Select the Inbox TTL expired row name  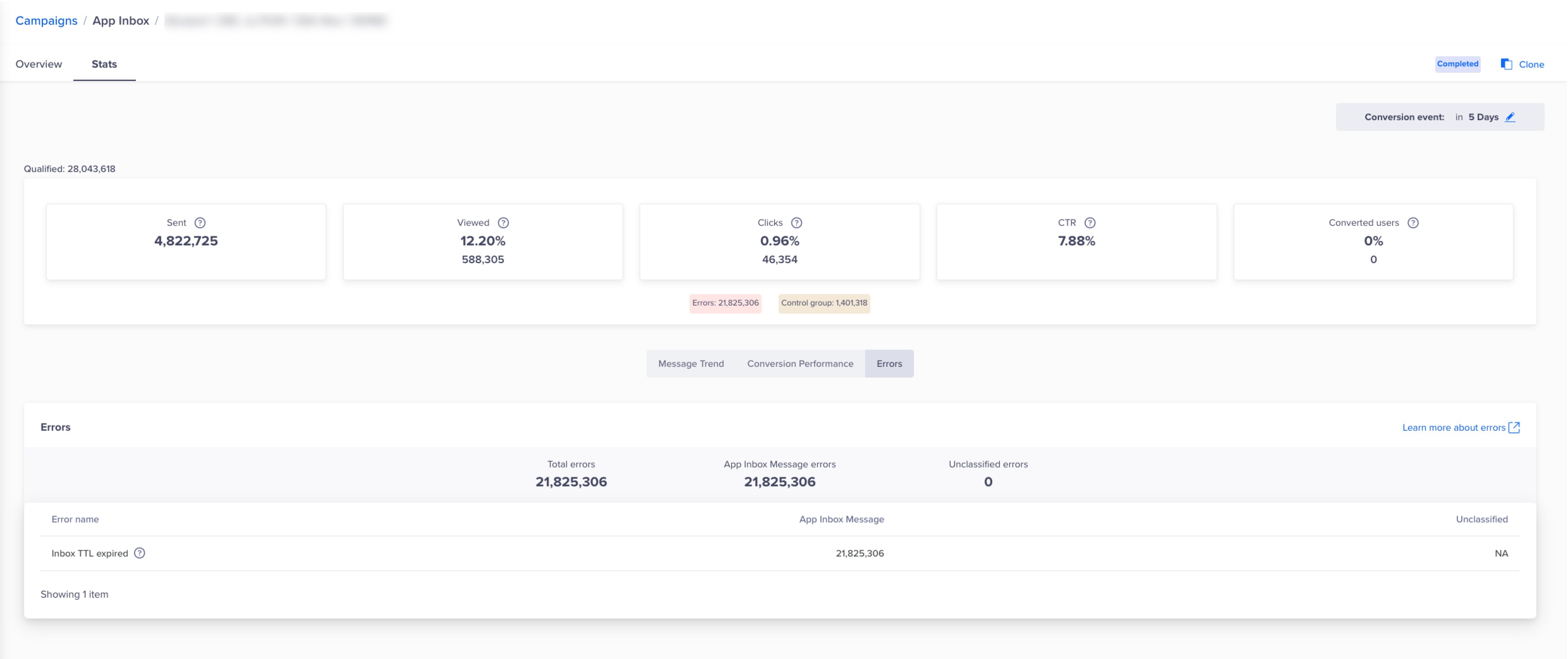pos(89,554)
